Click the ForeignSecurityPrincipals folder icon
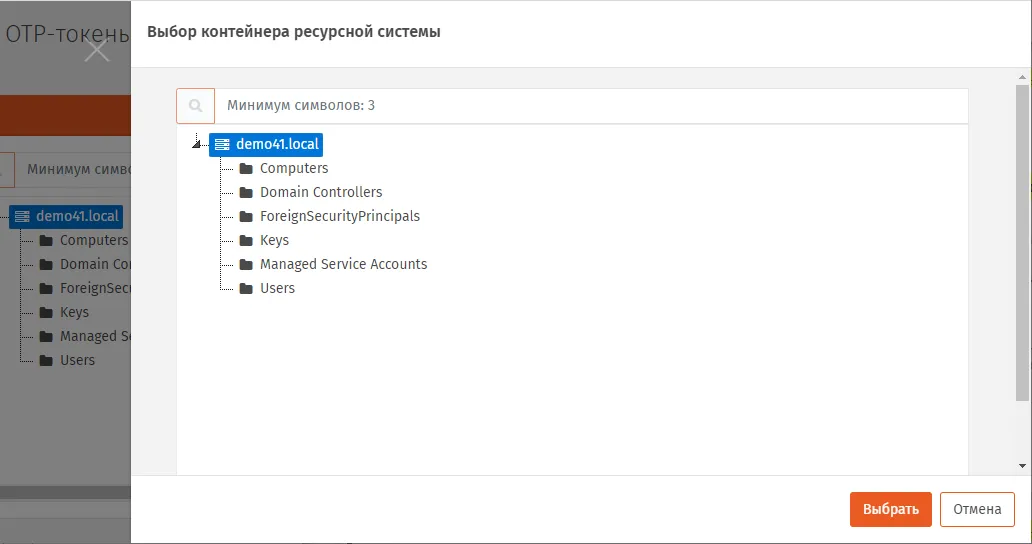This screenshot has width=1032, height=544. coord(246,216)
